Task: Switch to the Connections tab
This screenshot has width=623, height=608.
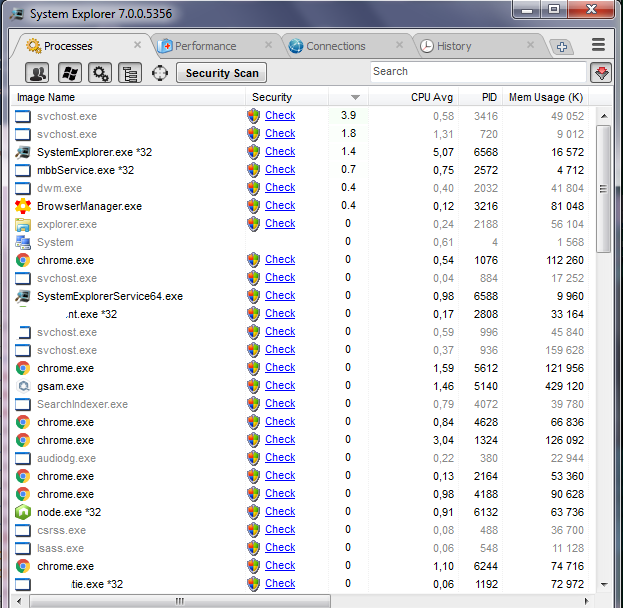Action: coord(335,46)
